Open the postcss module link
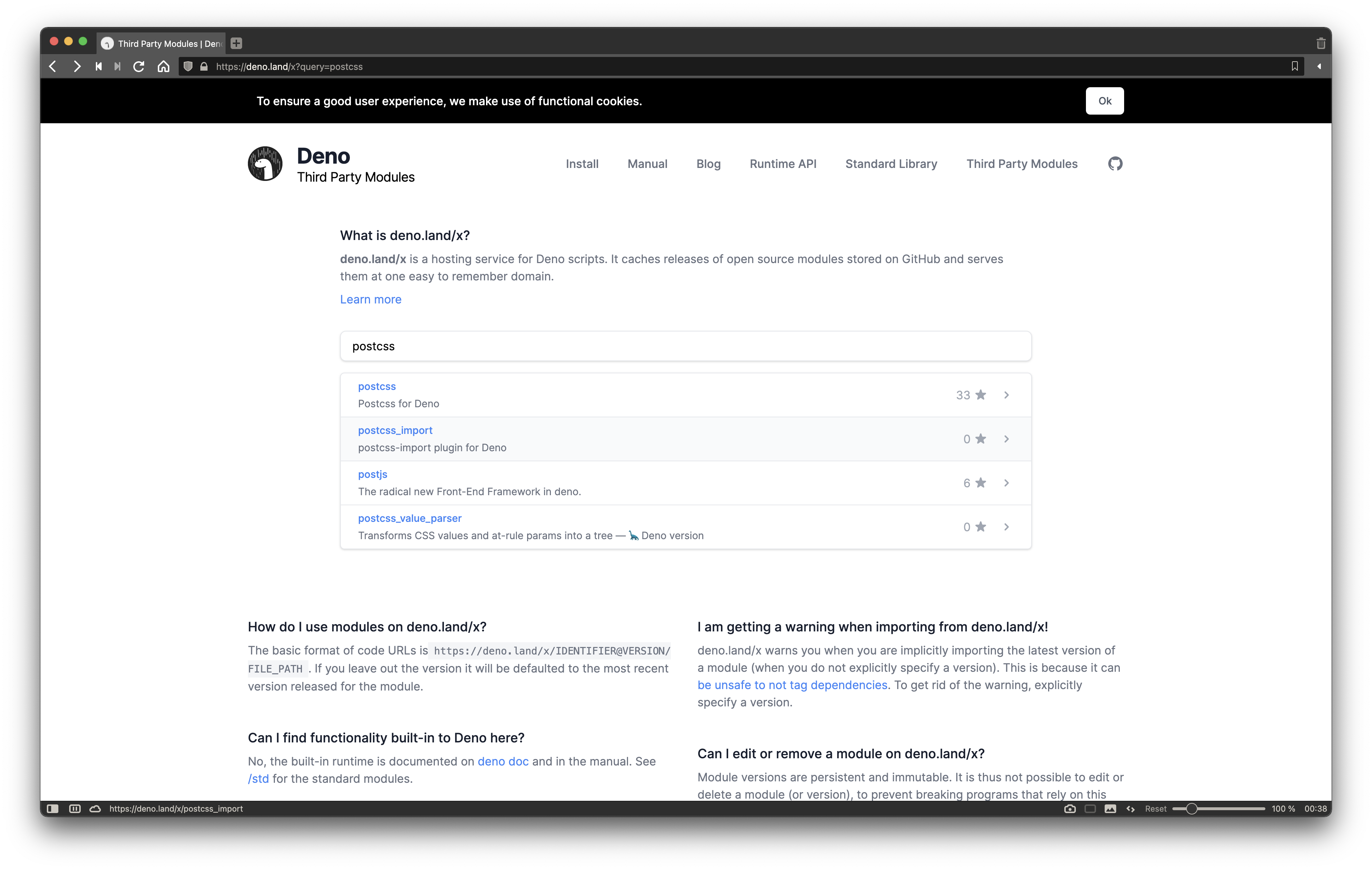1372x870 pixels. point(377,386)
